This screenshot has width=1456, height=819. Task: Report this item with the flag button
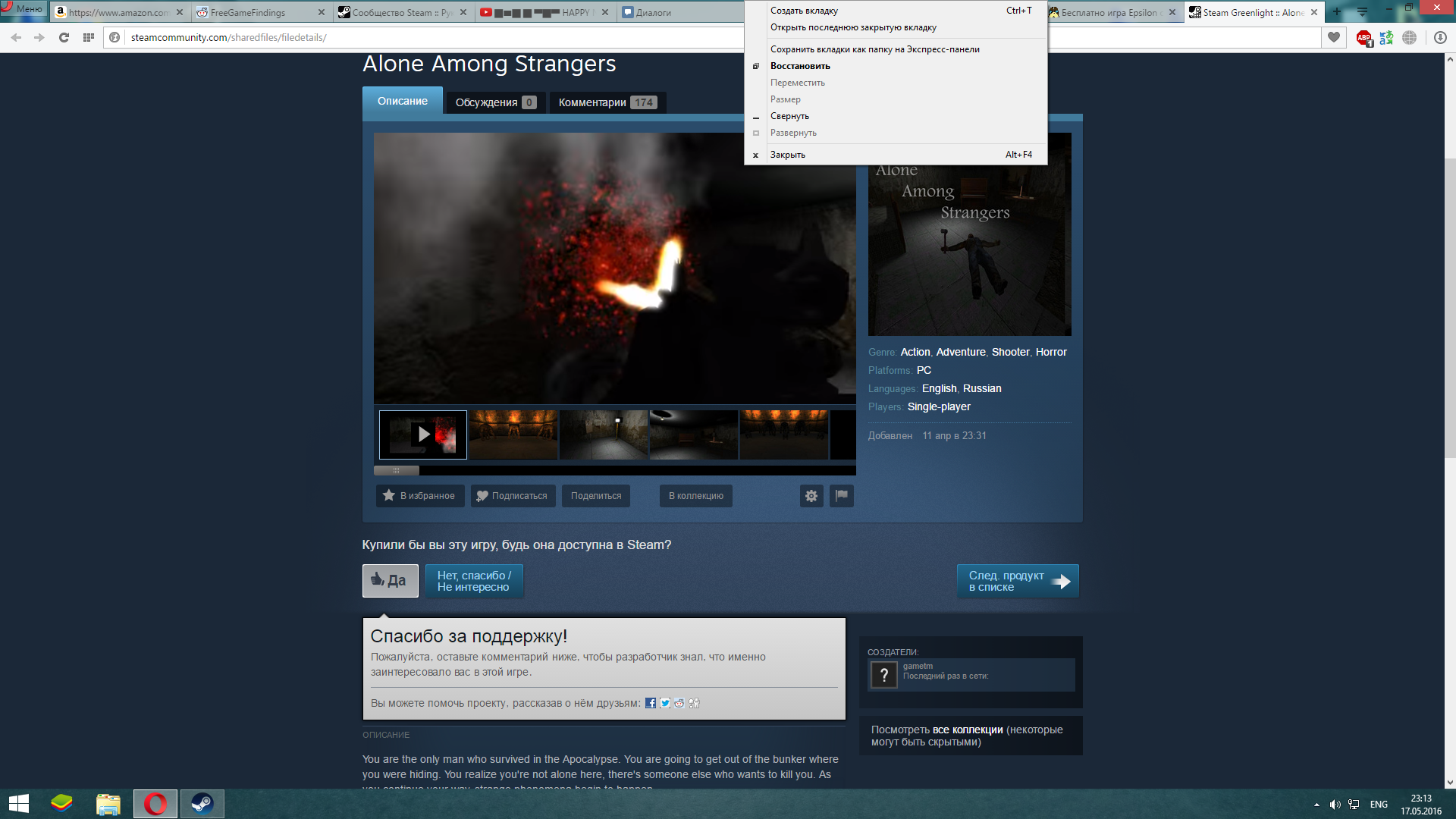842,496
